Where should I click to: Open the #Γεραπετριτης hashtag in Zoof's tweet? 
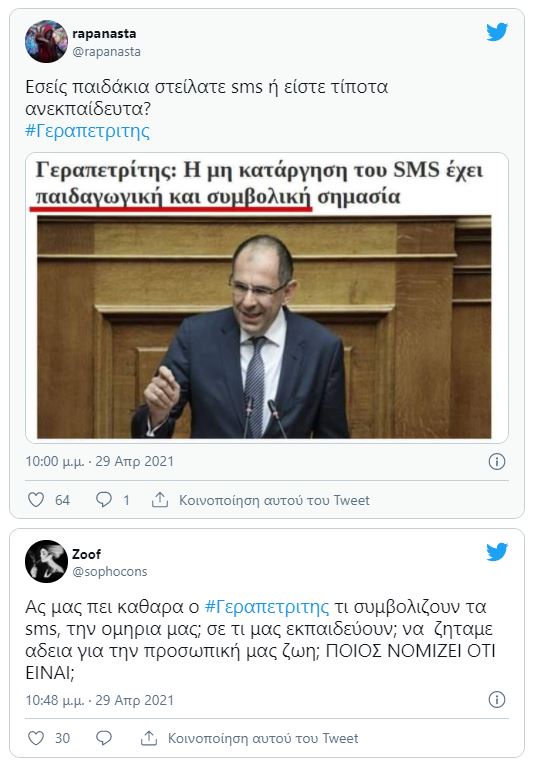(x=267, y=607)
